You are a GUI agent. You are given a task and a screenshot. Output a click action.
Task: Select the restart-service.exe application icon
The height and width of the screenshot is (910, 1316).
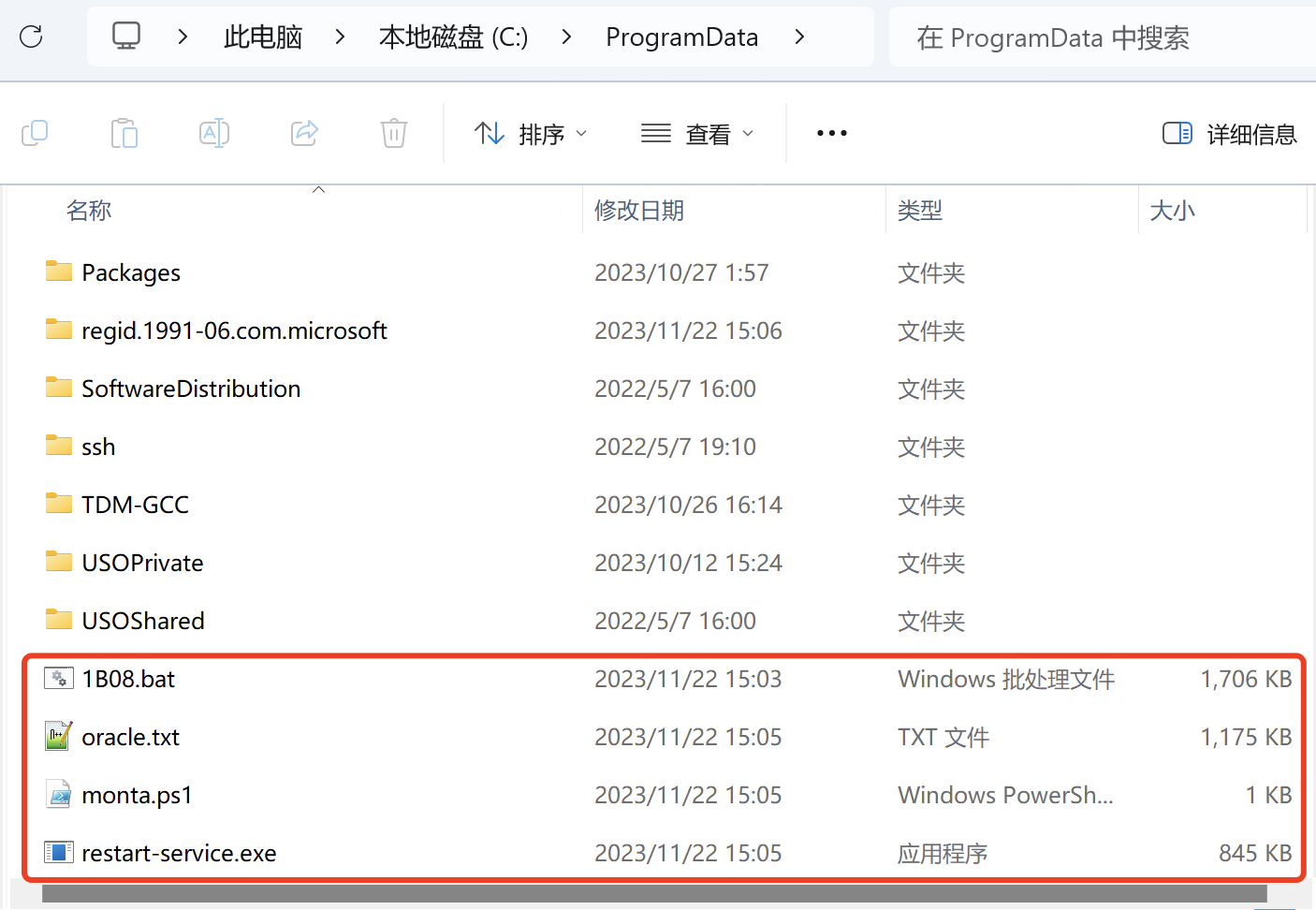click(59, 853)
